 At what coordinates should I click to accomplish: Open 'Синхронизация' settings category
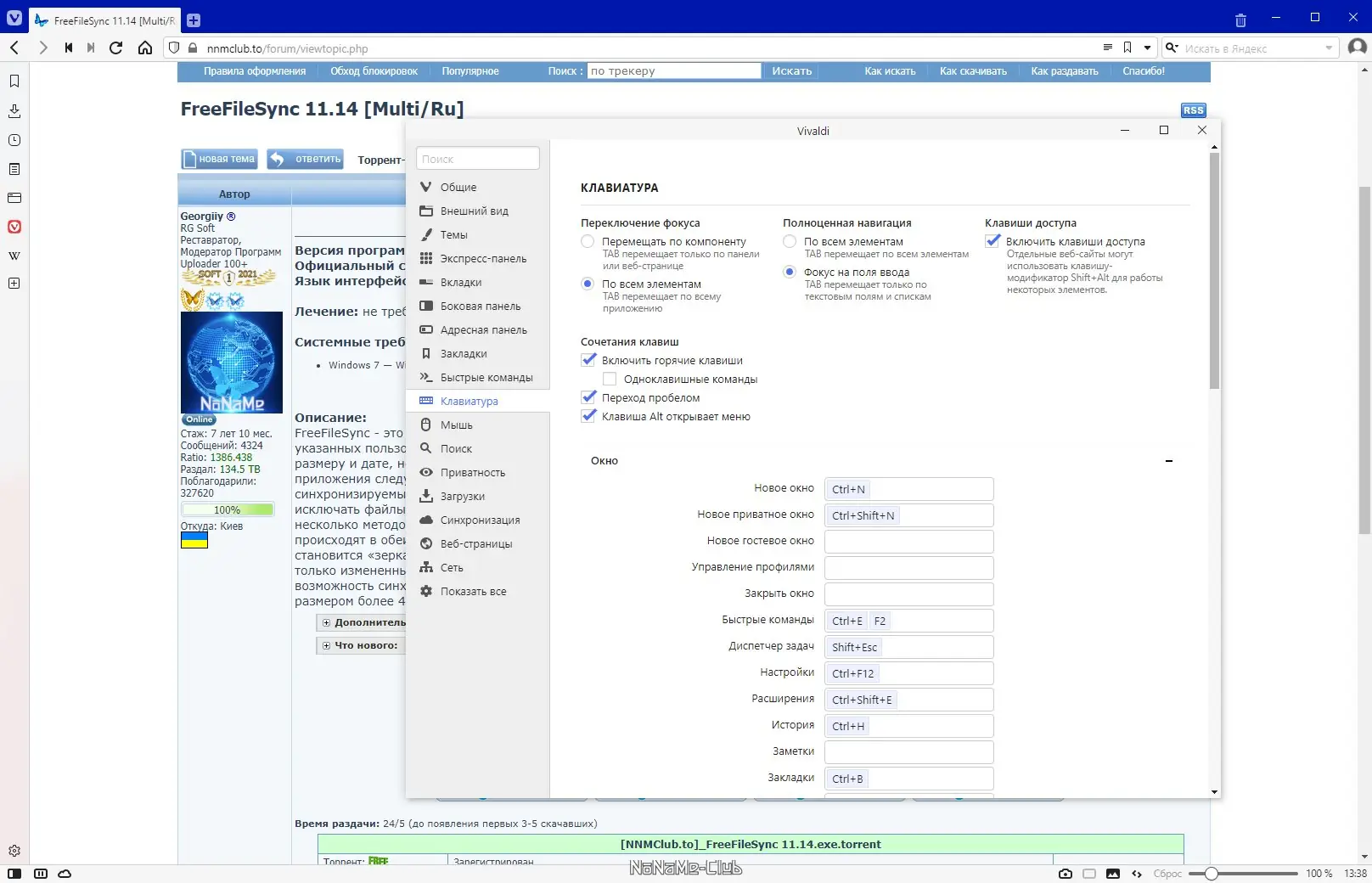click(478, 520)
